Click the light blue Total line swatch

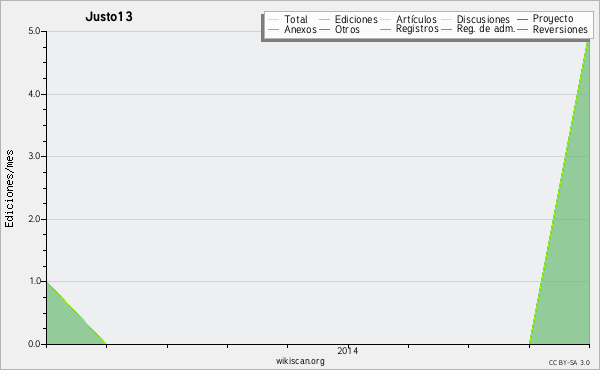pos(274,19)
